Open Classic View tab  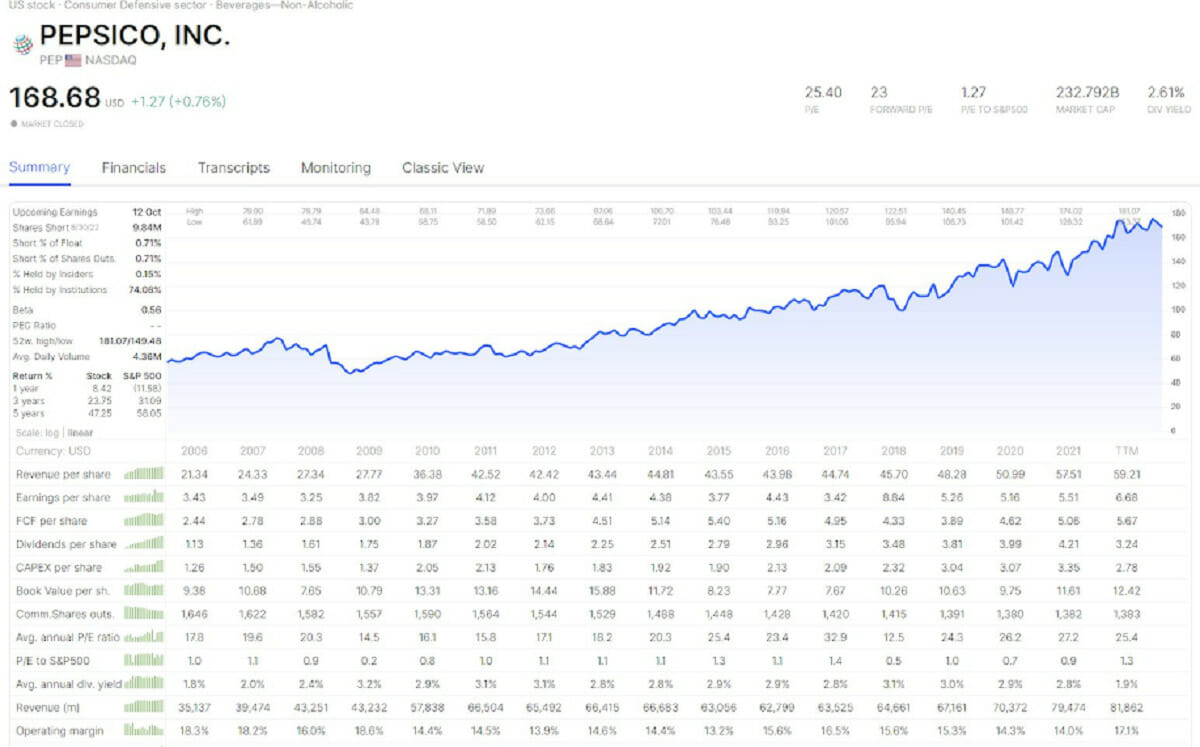tap(442, 168)
